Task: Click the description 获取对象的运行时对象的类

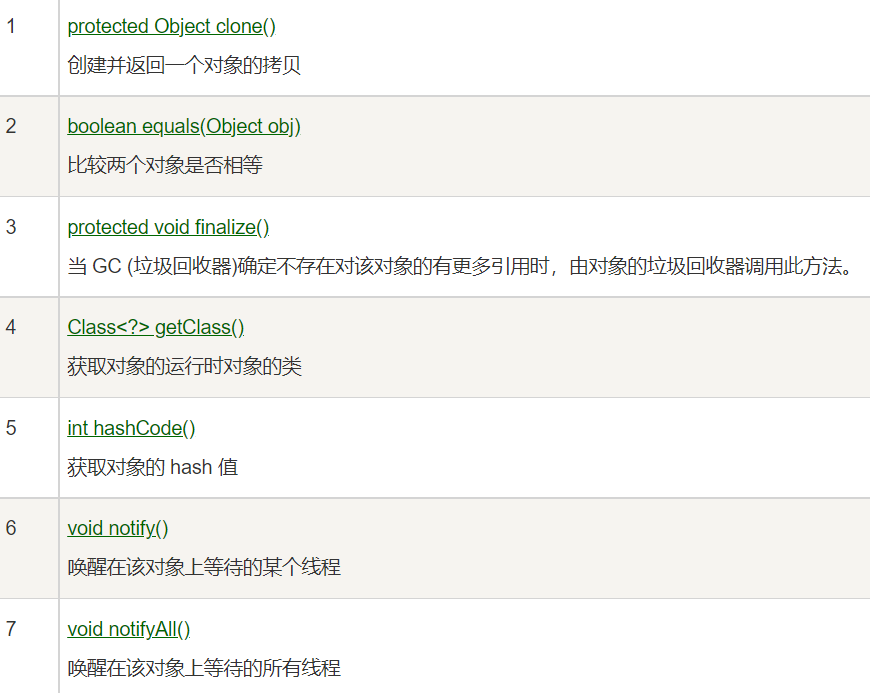Action: click(x=184, y=367)
